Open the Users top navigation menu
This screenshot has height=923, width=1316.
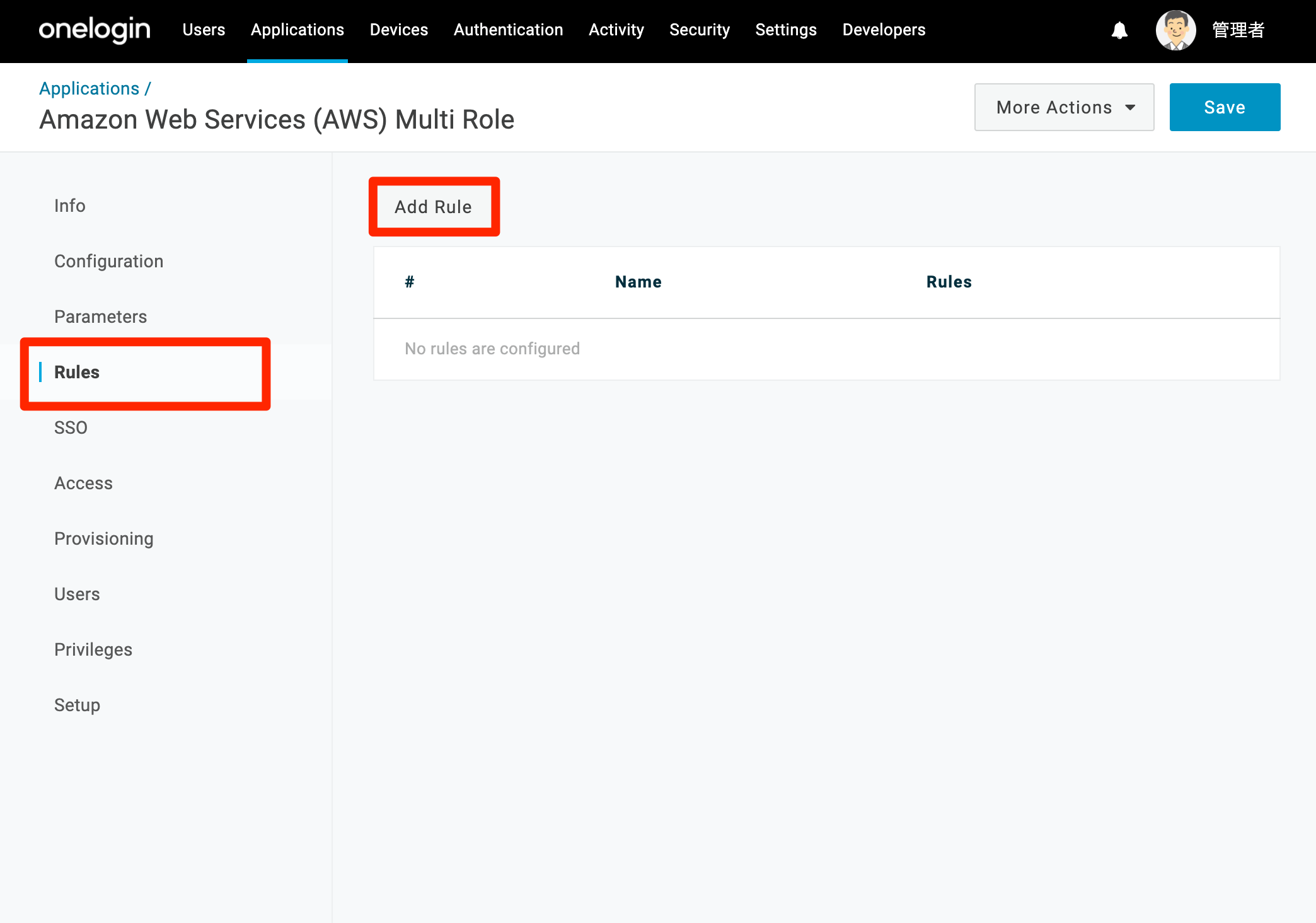pos(204,30)
